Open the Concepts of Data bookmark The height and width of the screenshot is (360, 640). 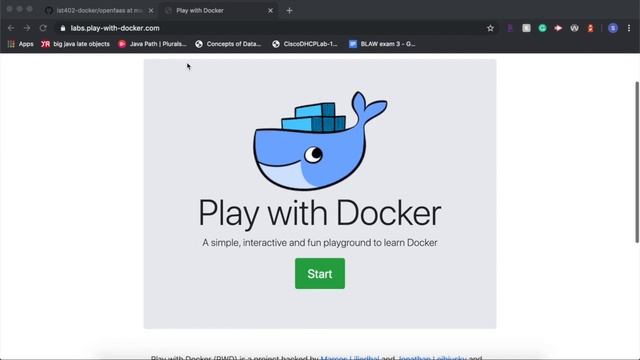coord(228,44)
